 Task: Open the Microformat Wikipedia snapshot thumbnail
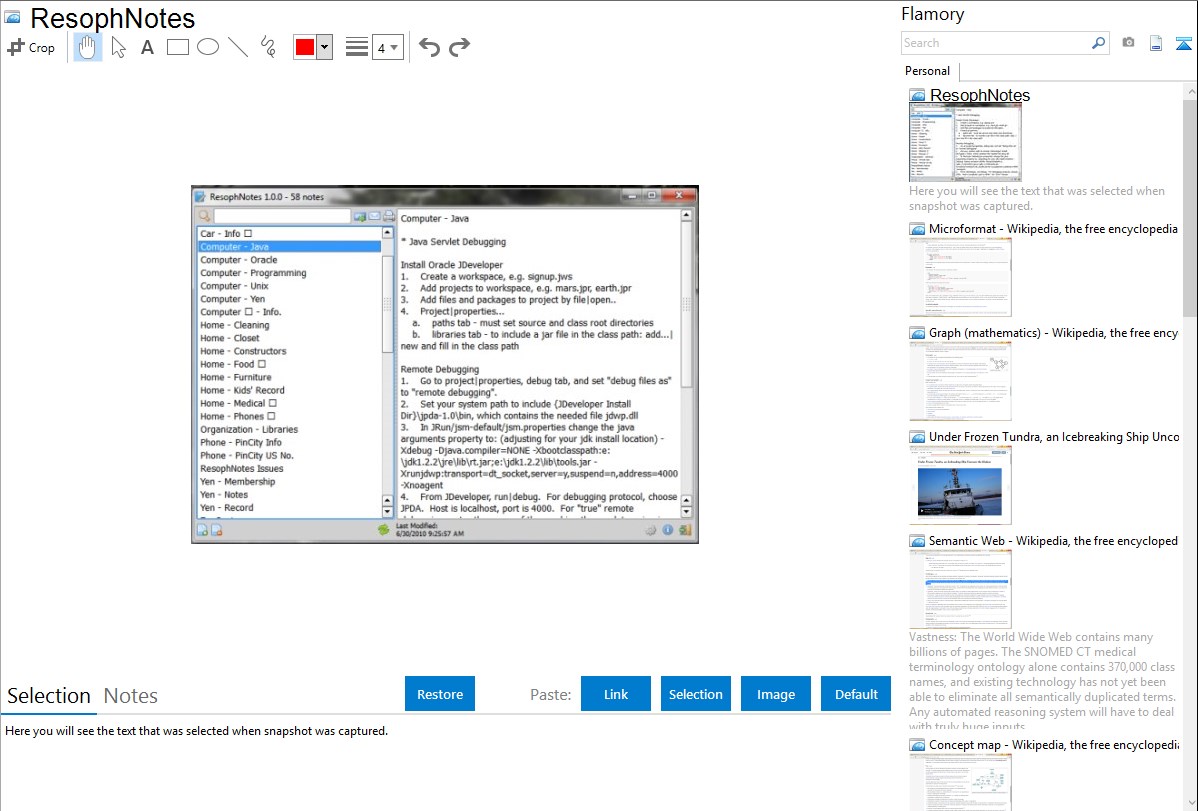click(x=960, y=277)
